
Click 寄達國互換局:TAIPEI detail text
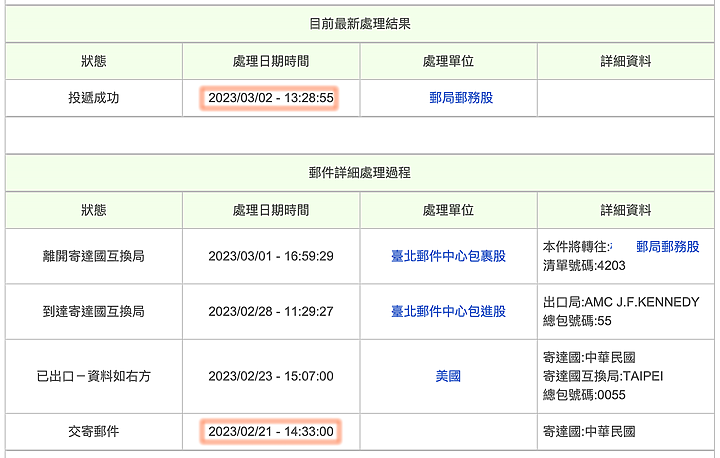pos(603,376)
